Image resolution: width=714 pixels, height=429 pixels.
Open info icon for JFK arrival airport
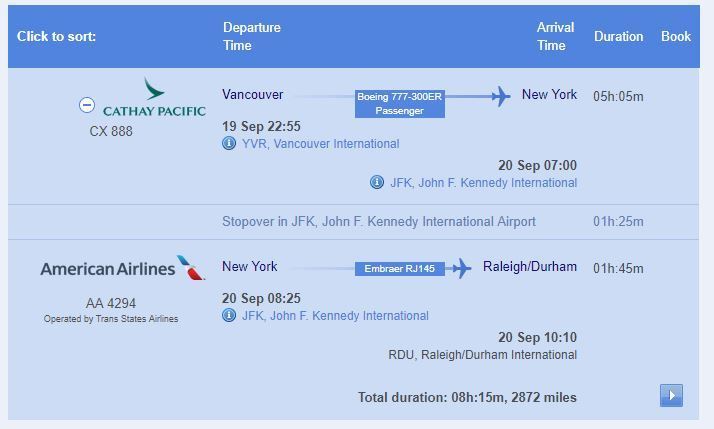click(377, 182)
